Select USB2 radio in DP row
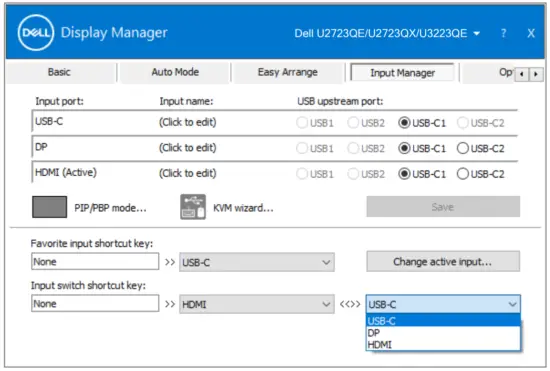 tap(353, 148)
